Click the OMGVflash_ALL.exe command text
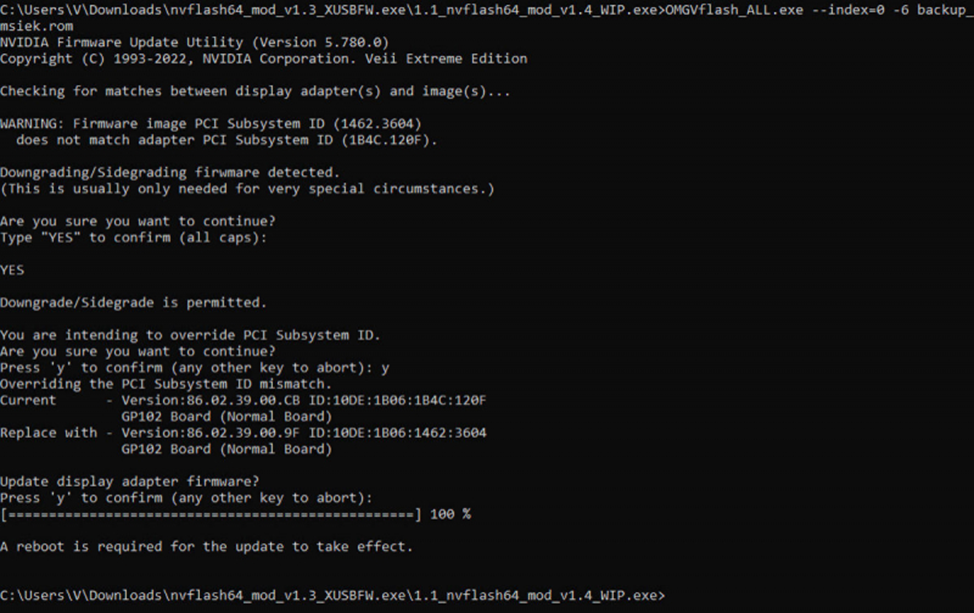This screenshot has height=613, width=974. tap(734, 10)
